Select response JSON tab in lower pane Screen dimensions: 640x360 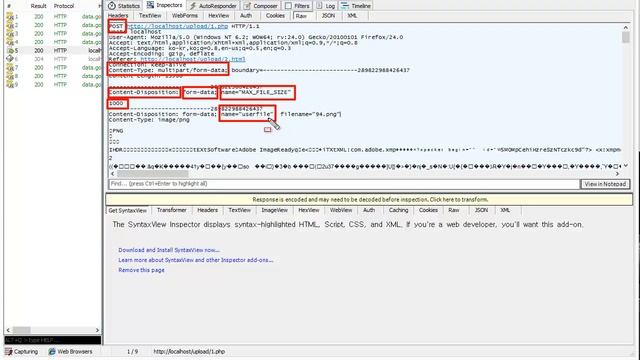click(481, 210)
